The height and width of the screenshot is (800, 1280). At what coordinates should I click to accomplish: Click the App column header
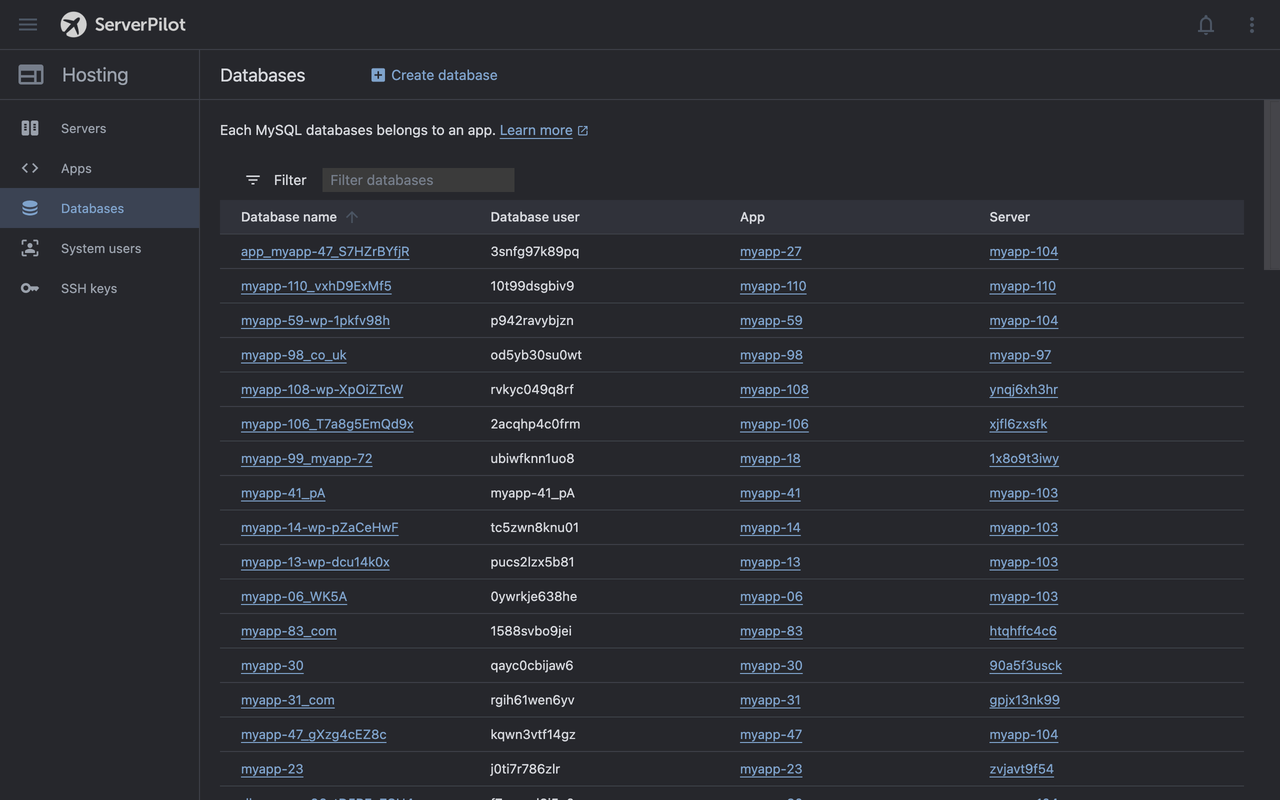click(x=752, y=217)
